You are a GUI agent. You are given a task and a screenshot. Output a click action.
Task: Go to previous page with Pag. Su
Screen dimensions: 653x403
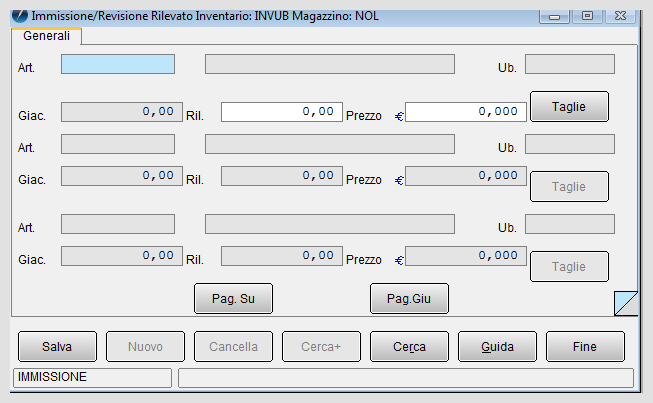point(234,299)
